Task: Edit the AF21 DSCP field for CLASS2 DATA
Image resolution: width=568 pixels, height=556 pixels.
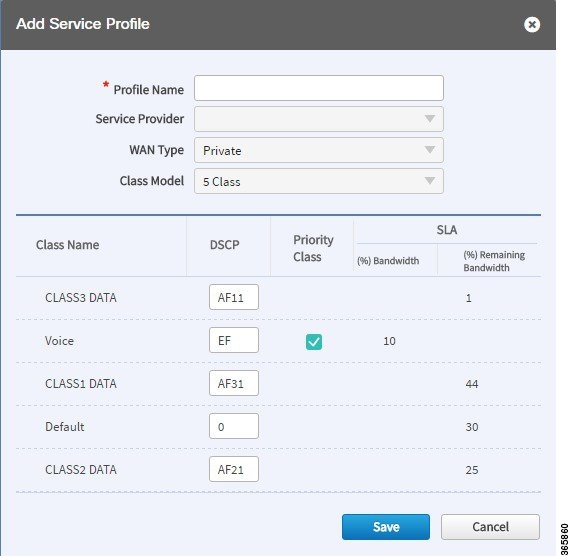Action: pos(234,469)
